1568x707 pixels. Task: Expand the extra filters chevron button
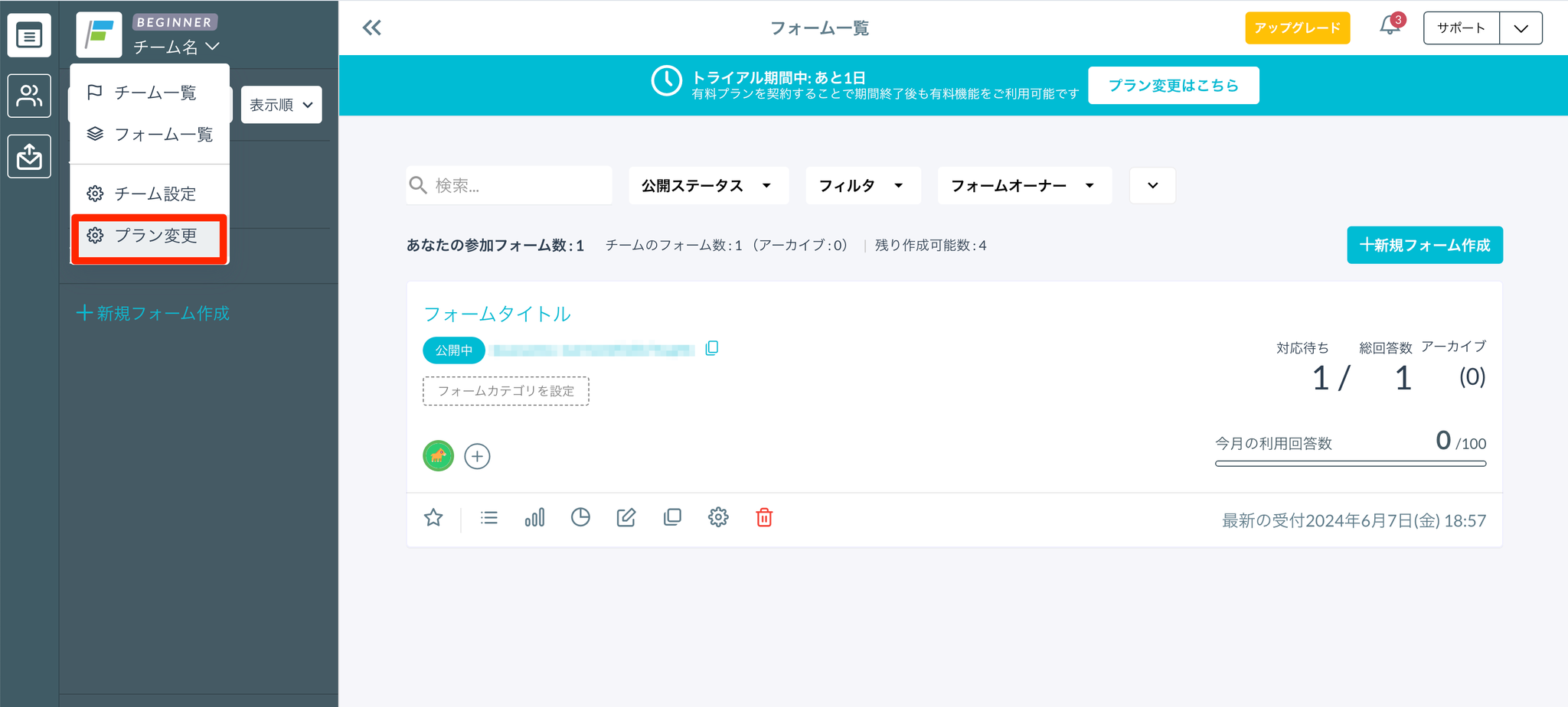coord(1153,186)
